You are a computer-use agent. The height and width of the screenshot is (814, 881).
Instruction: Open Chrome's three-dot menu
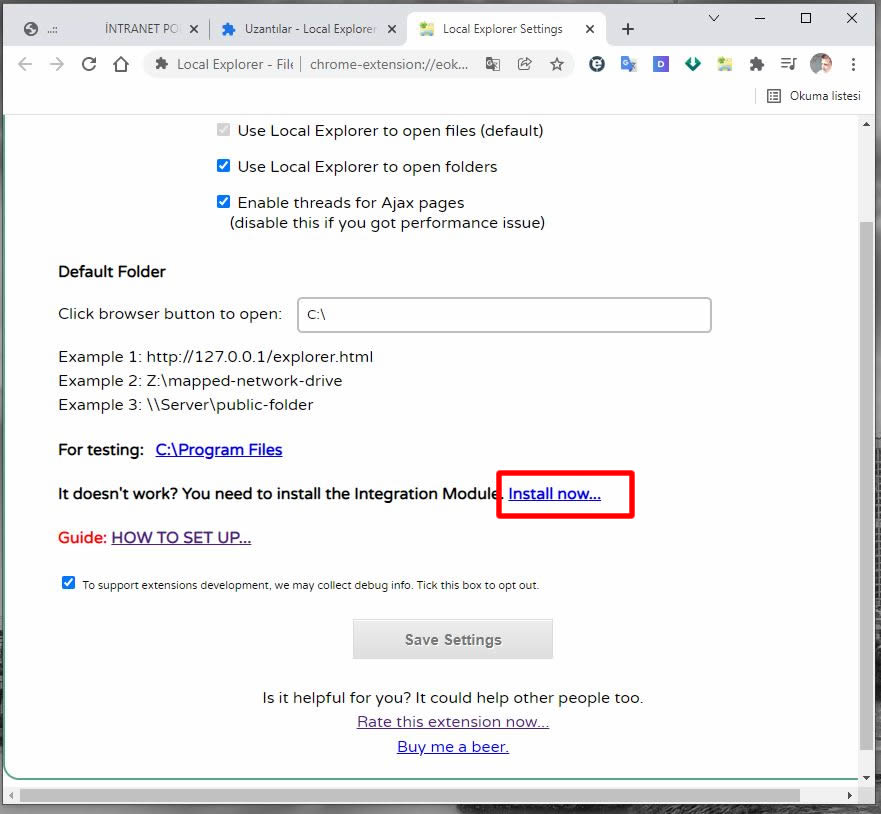pyautogui.click(x=853, y=64)
